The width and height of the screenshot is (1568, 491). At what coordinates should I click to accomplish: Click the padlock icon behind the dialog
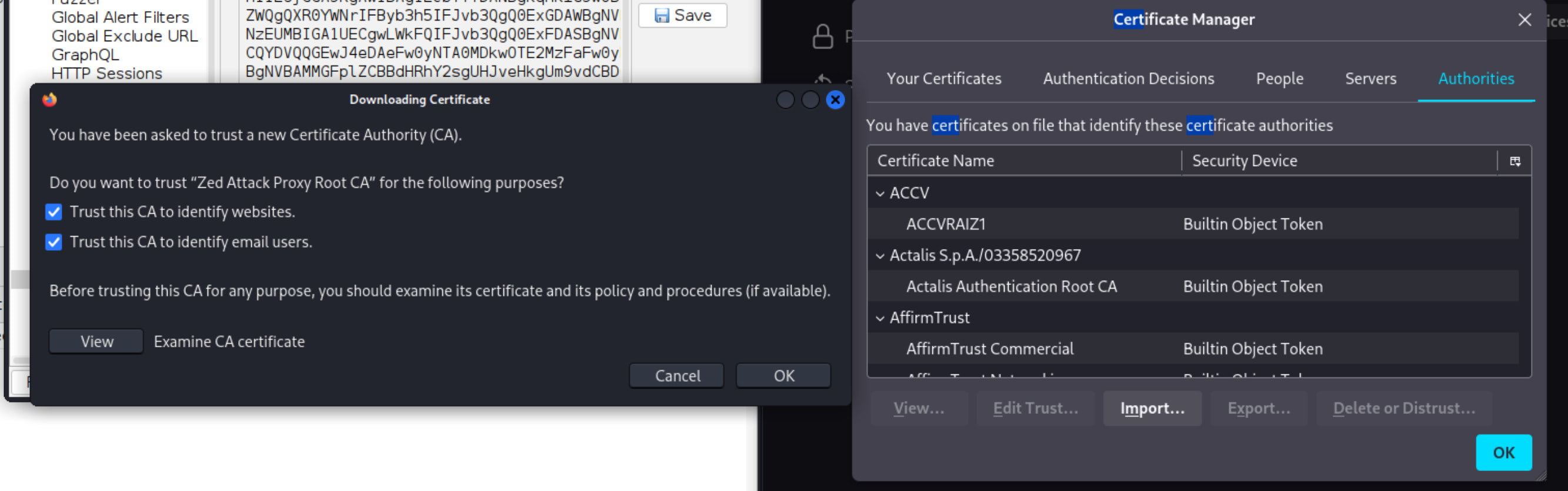(x=822, y=37)
